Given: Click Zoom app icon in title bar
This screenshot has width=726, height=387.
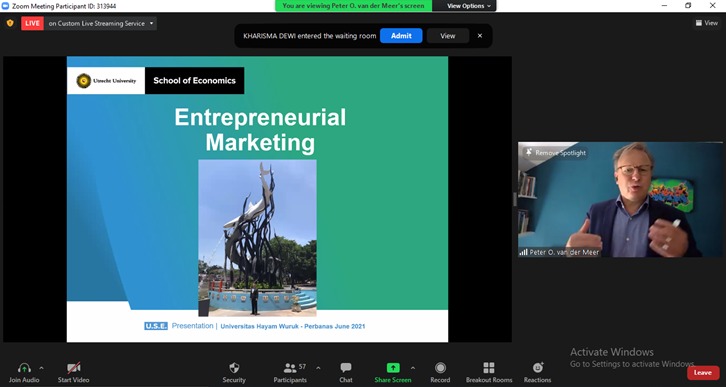Looking at the screenshot, I should coord(6,6).
